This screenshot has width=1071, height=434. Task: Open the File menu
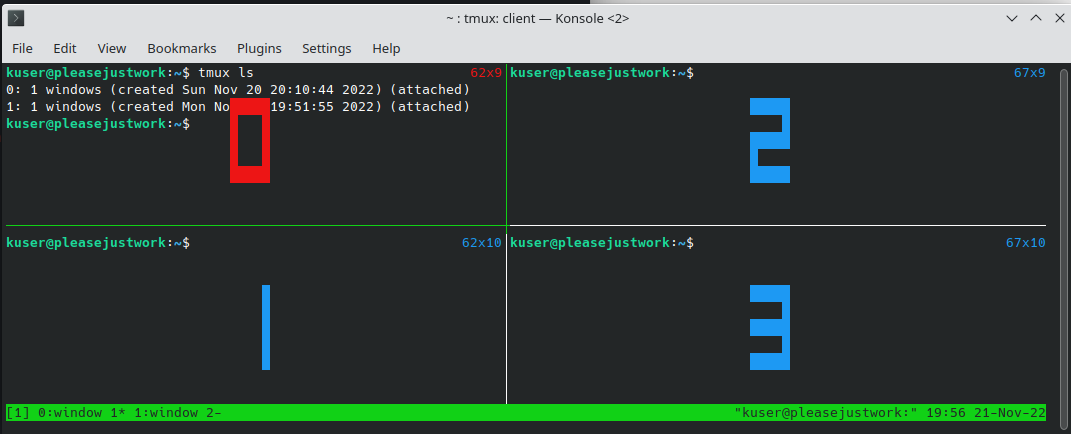[22, 48]
